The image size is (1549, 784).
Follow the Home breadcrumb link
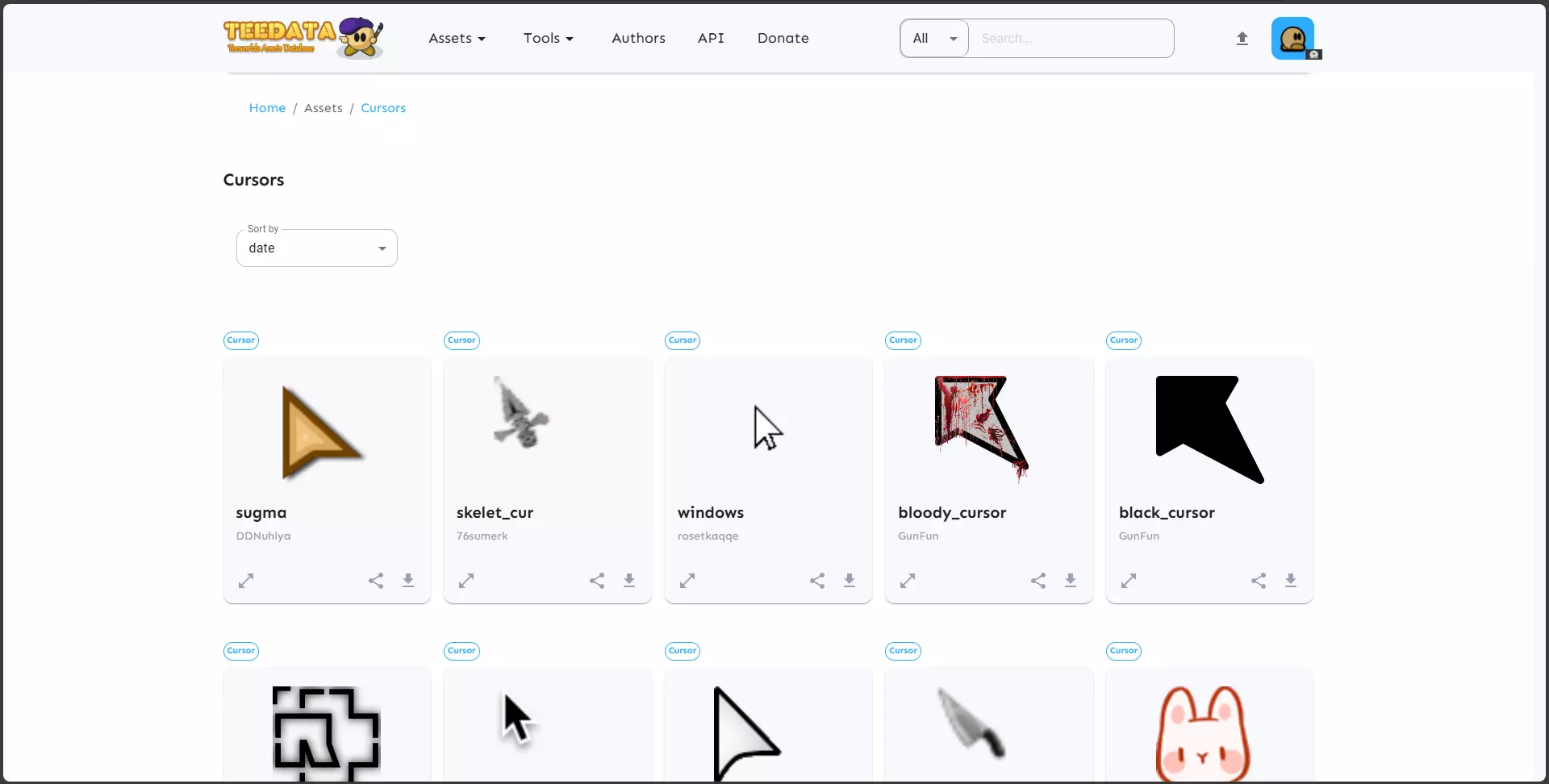click(x=267, y=108)
